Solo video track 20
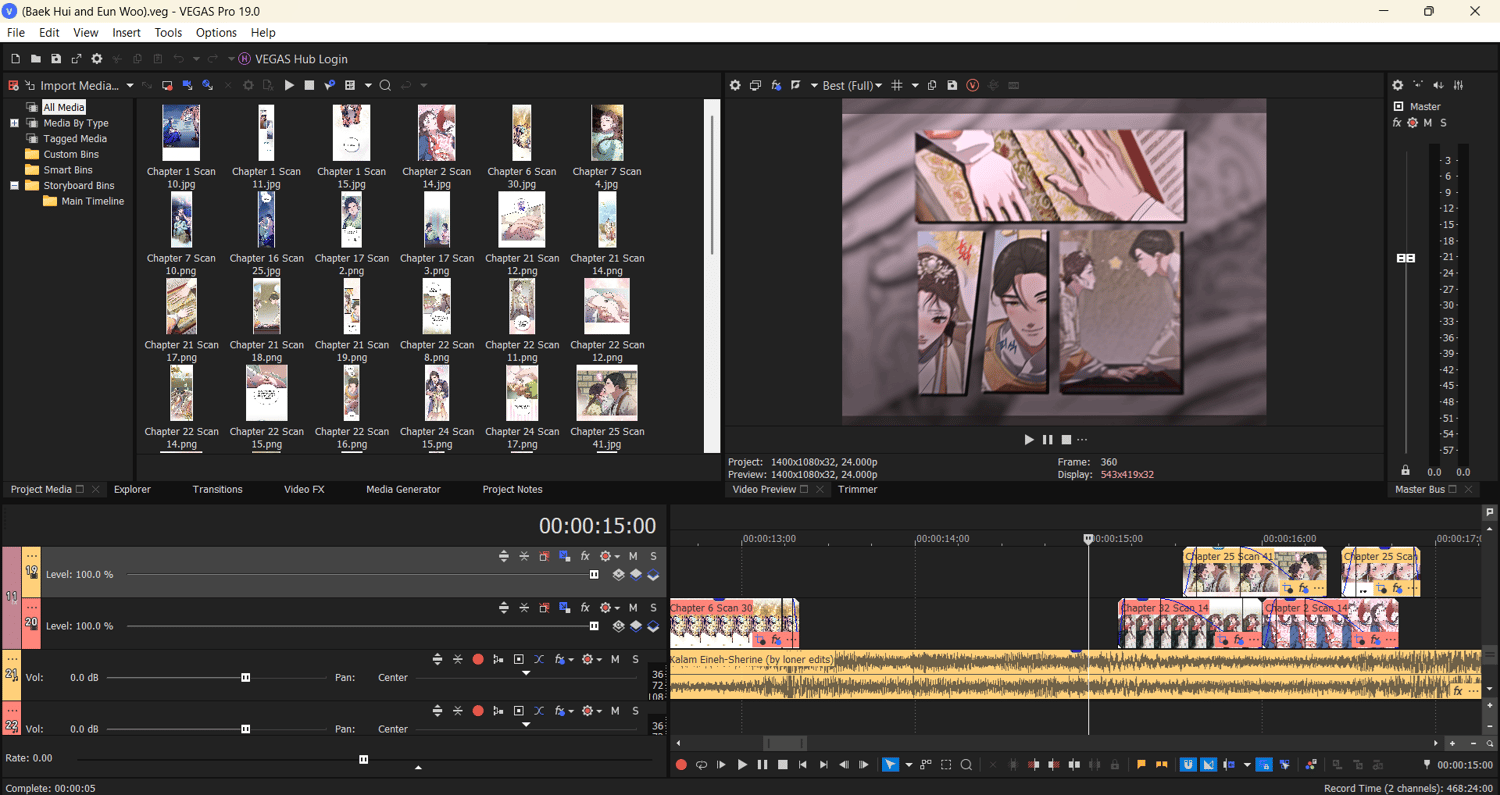Viewport: 1500px width, 795px height. click(x=654, y=607)
